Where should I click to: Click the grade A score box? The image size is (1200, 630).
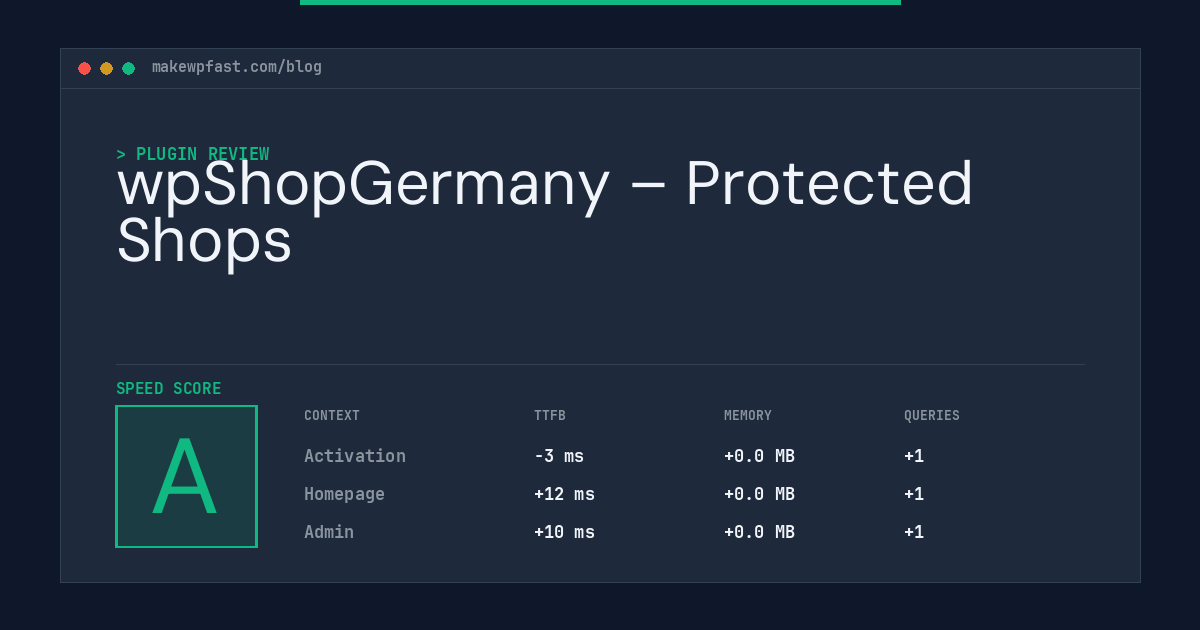click(x=186, y=476)
